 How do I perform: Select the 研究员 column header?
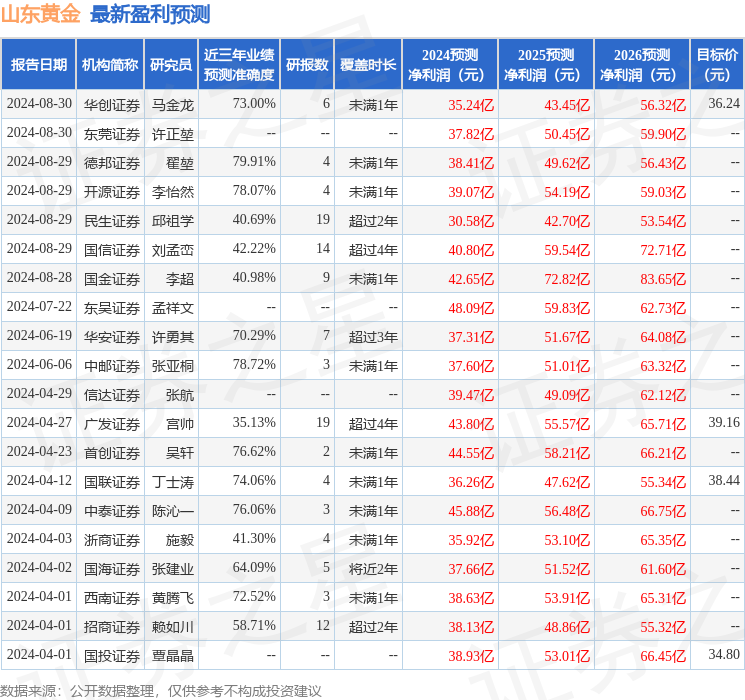[171, 65]
